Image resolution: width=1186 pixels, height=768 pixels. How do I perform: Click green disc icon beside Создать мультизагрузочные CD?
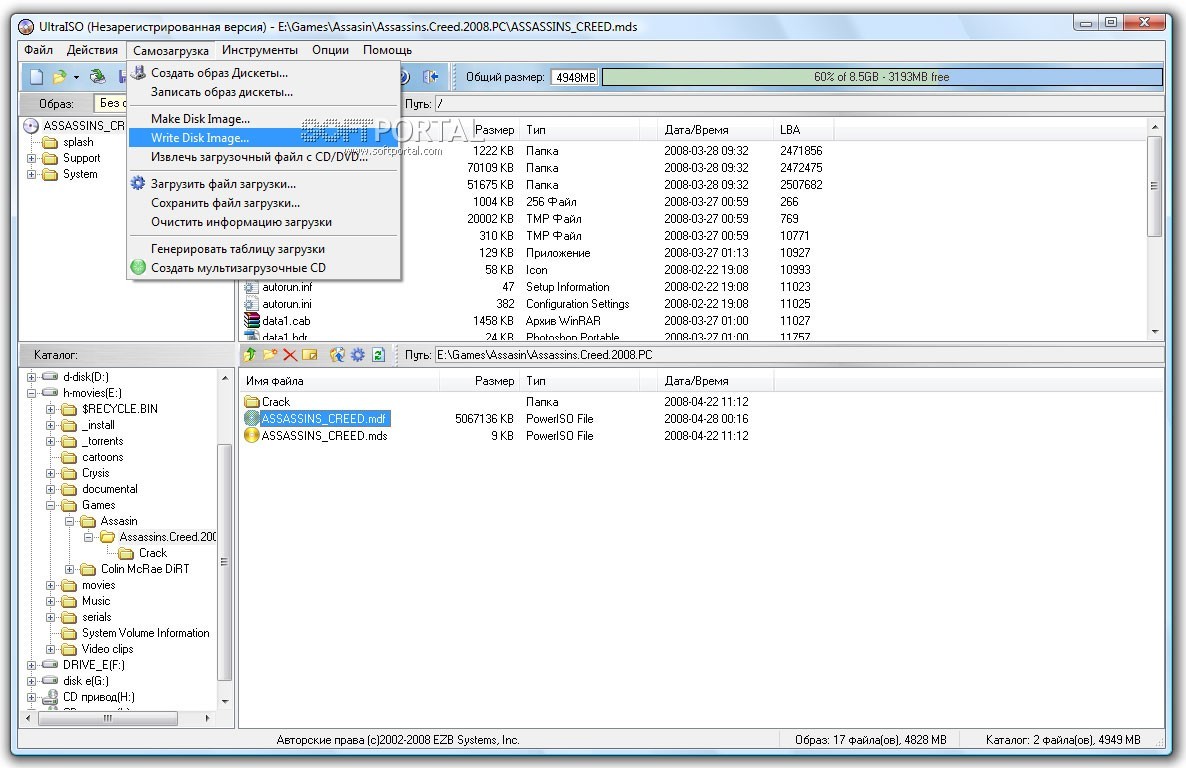click(138, 267)
